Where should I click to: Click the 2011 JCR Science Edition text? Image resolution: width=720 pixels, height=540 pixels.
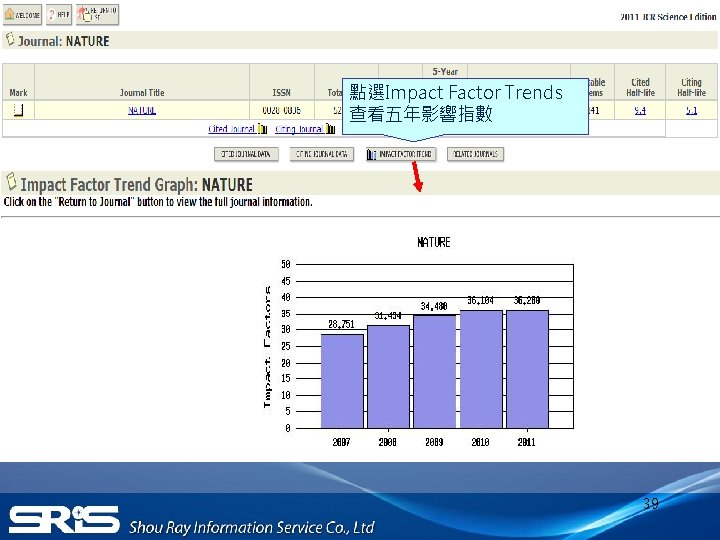668,17
